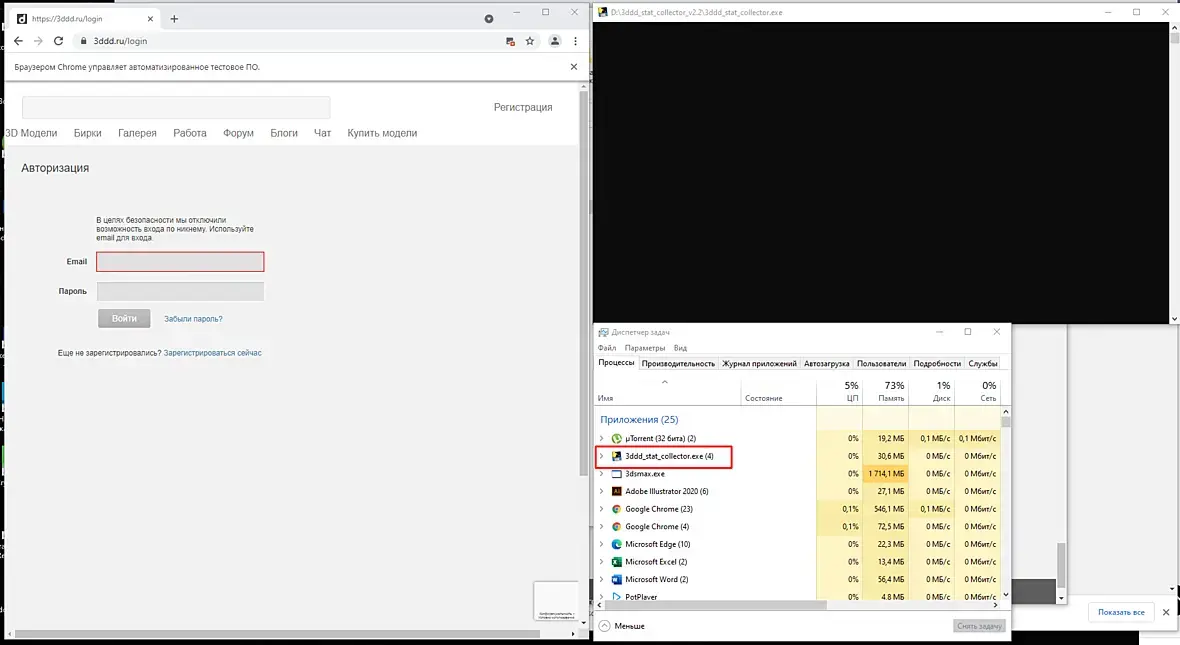
Task: Open the Форум site navigation link
Action: tap(238, 133)
